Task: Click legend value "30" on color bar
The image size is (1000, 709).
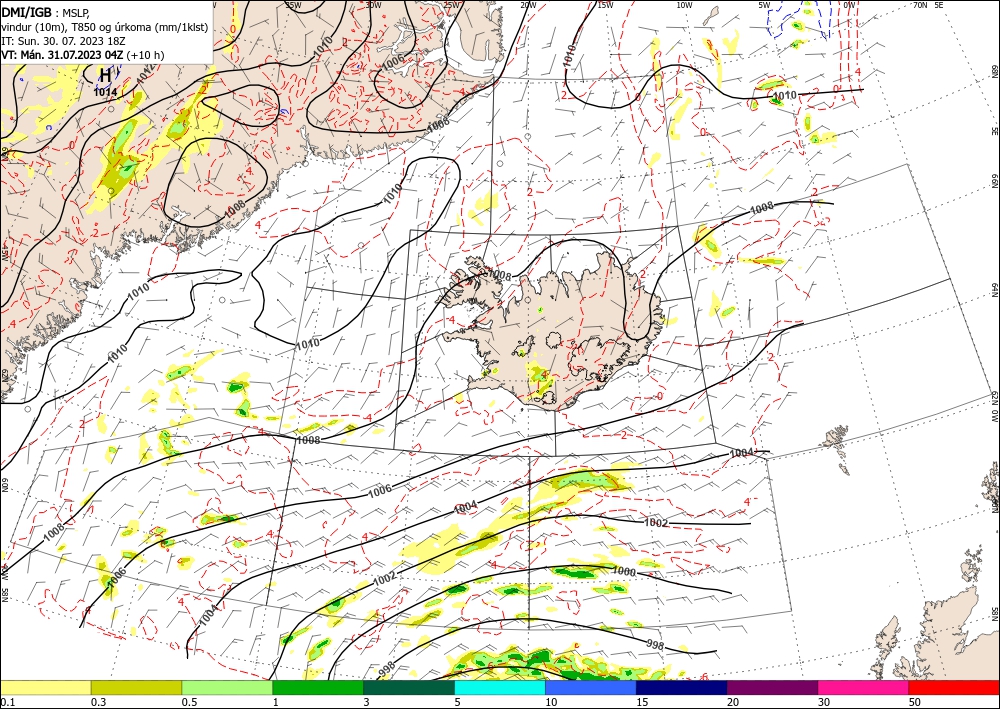Action: click(825, 702)
